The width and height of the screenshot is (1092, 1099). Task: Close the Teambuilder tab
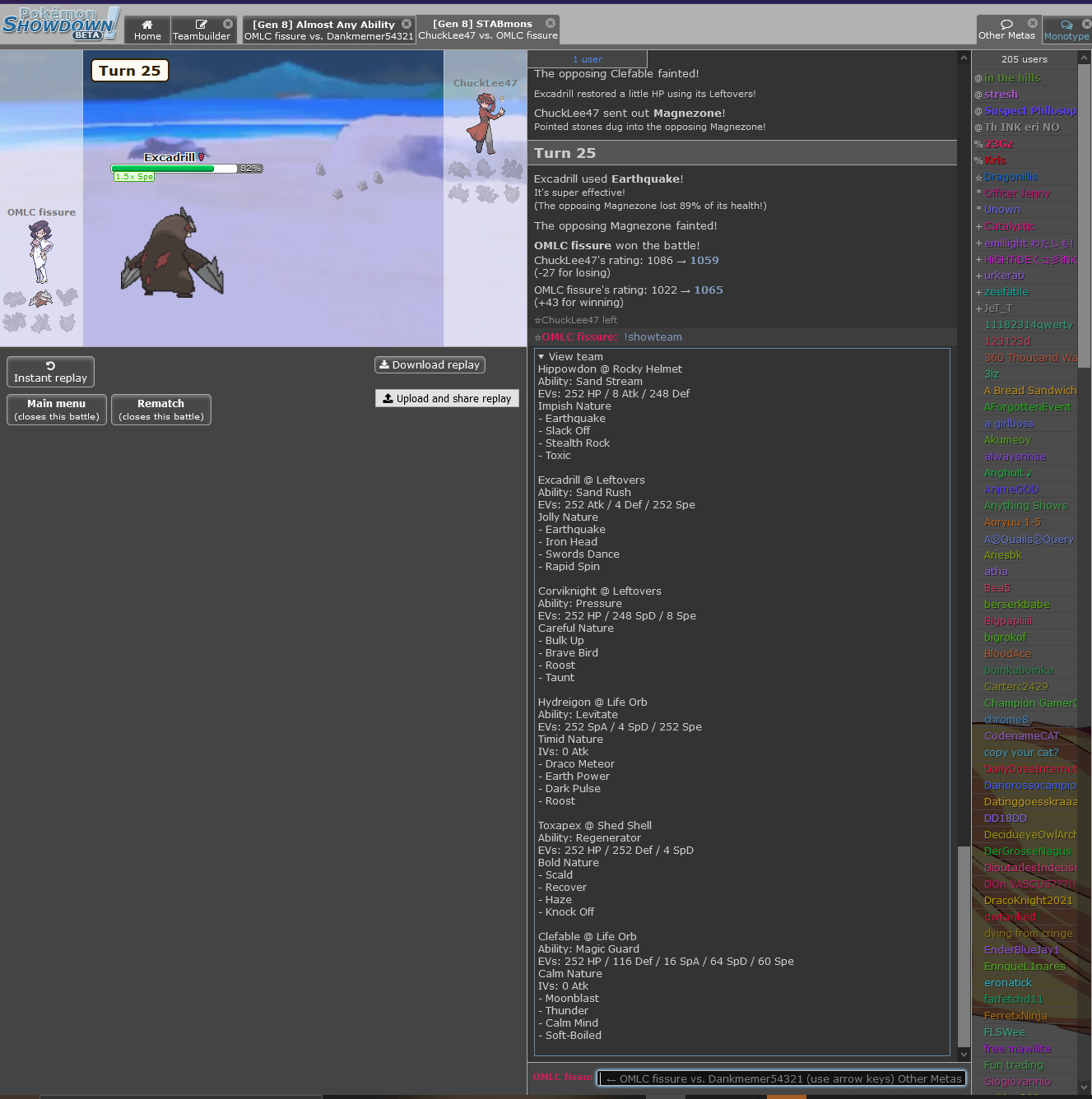pyautogui.click(x=228, y=24)
